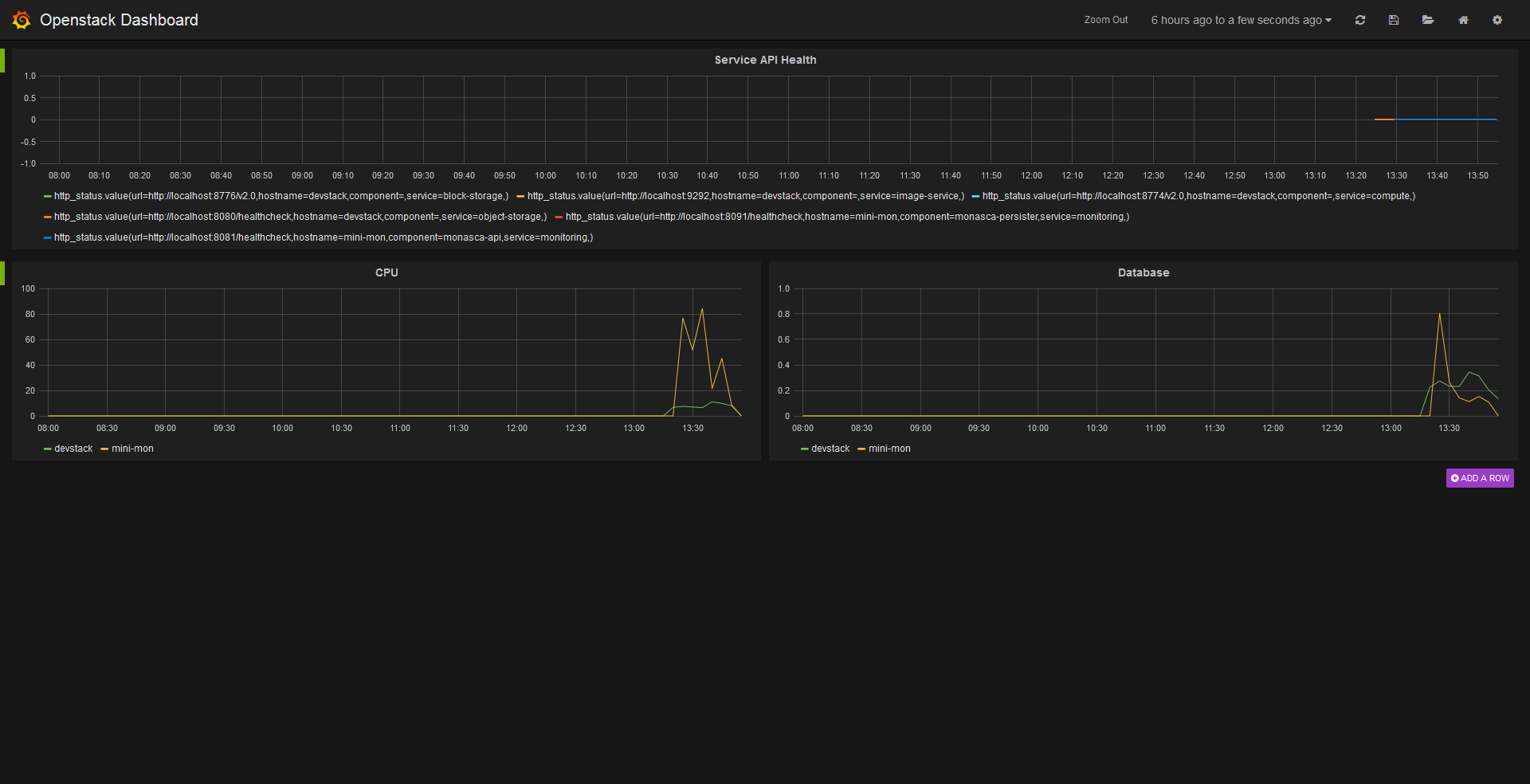Toggle compute http_status legend series

coord(1198,196)
